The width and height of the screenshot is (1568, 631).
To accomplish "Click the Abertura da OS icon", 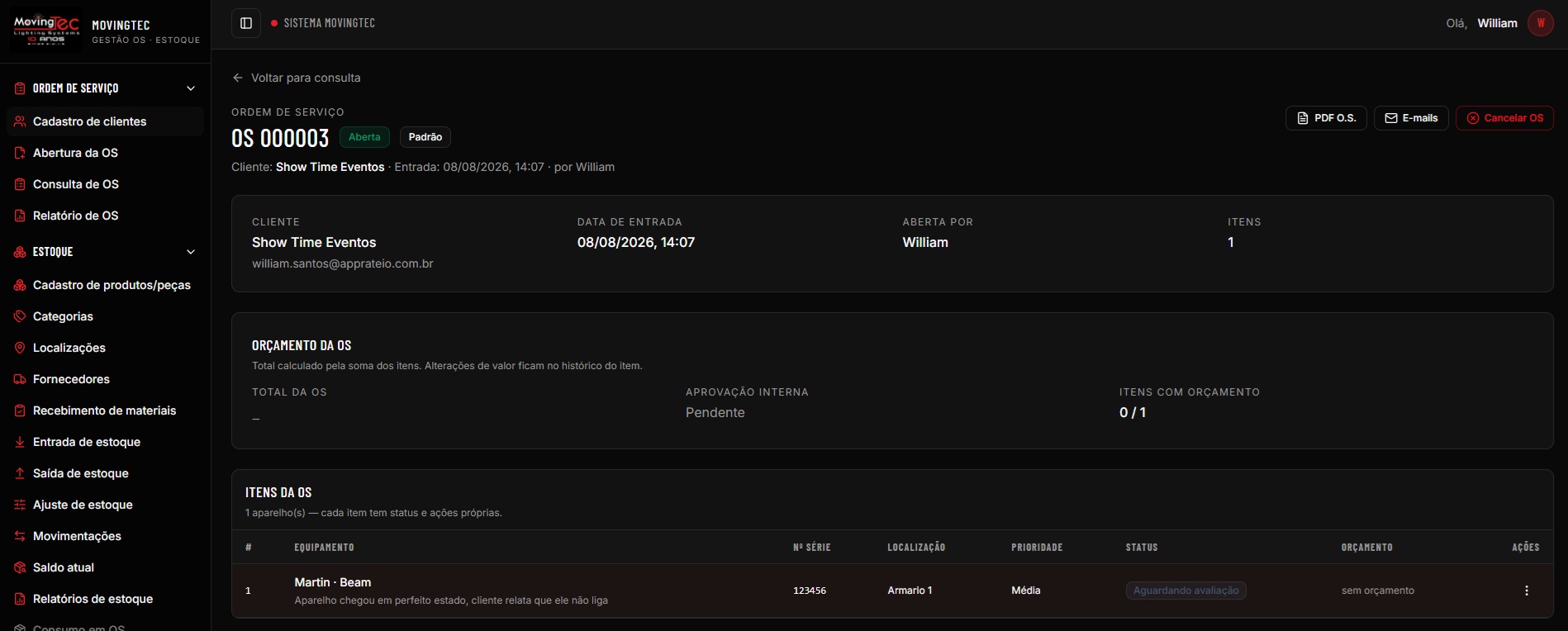I will click(x=20, y=153).
